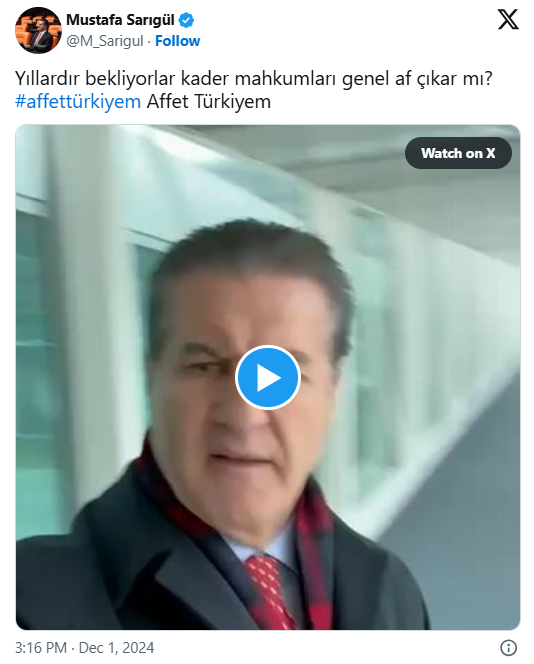Open the tweet info circle icon
The height and width of the screenshot is (664, 534).
pos(508,647)
